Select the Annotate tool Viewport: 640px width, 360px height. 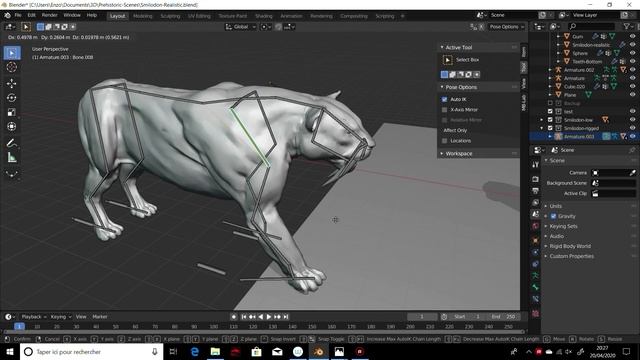12,143
